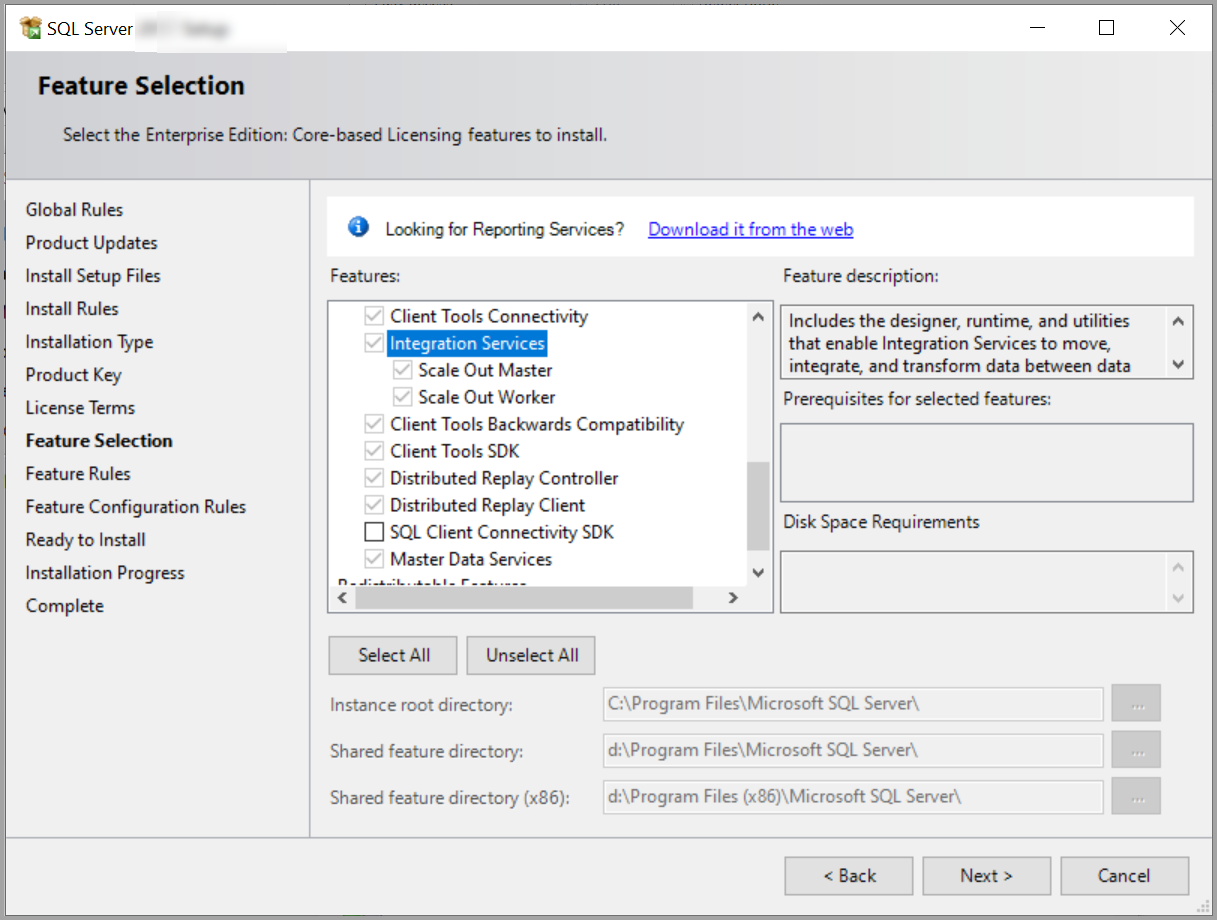Screen dimensions: 1217x920
Task: Uncheck Distributed Replay Controller
Action: 374,477
